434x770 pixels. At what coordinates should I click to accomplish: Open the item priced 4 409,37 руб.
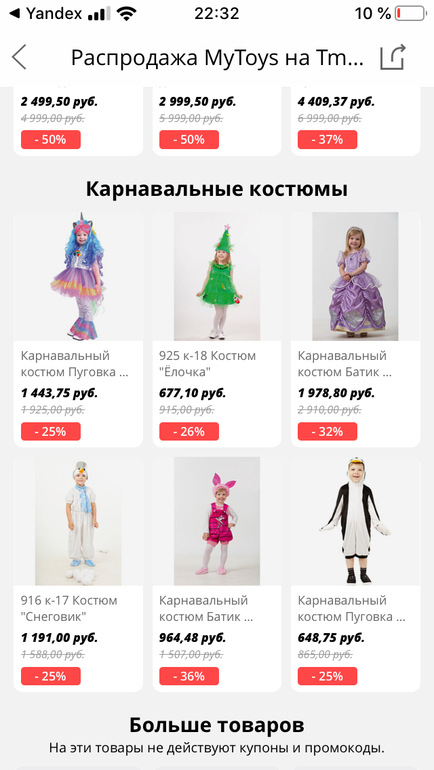(x=355, y=121)
